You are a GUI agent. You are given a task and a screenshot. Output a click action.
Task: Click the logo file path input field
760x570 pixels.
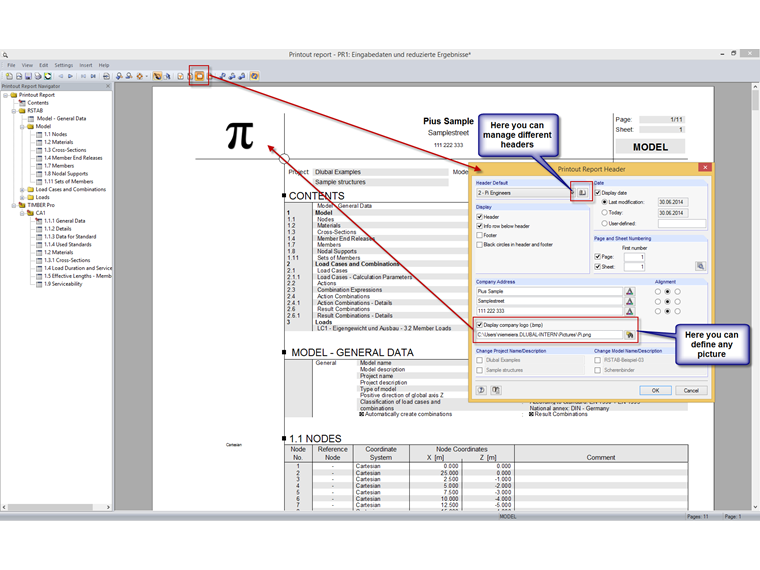549,334
